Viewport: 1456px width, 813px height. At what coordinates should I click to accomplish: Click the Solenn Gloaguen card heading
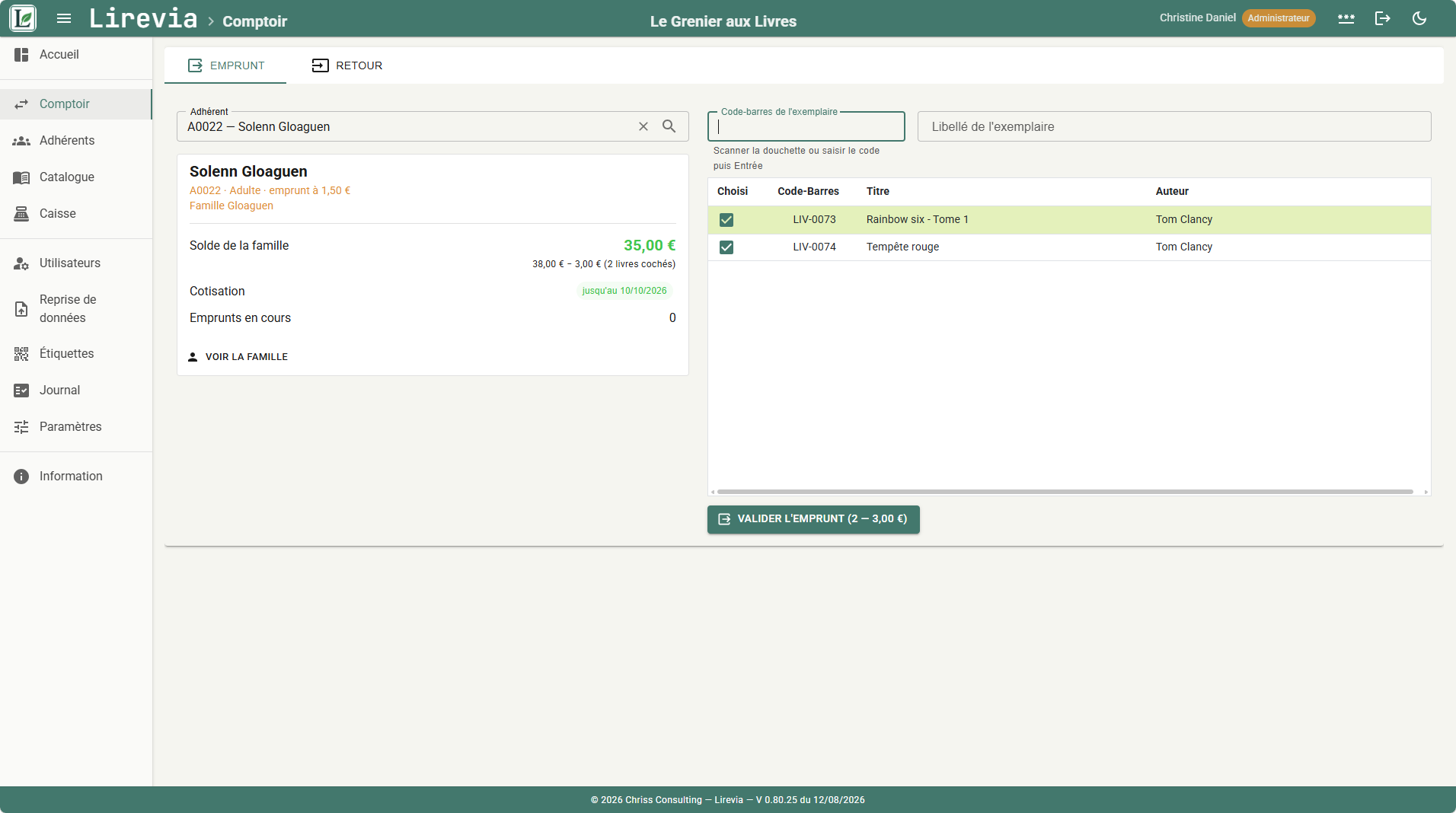click(248, 172)
